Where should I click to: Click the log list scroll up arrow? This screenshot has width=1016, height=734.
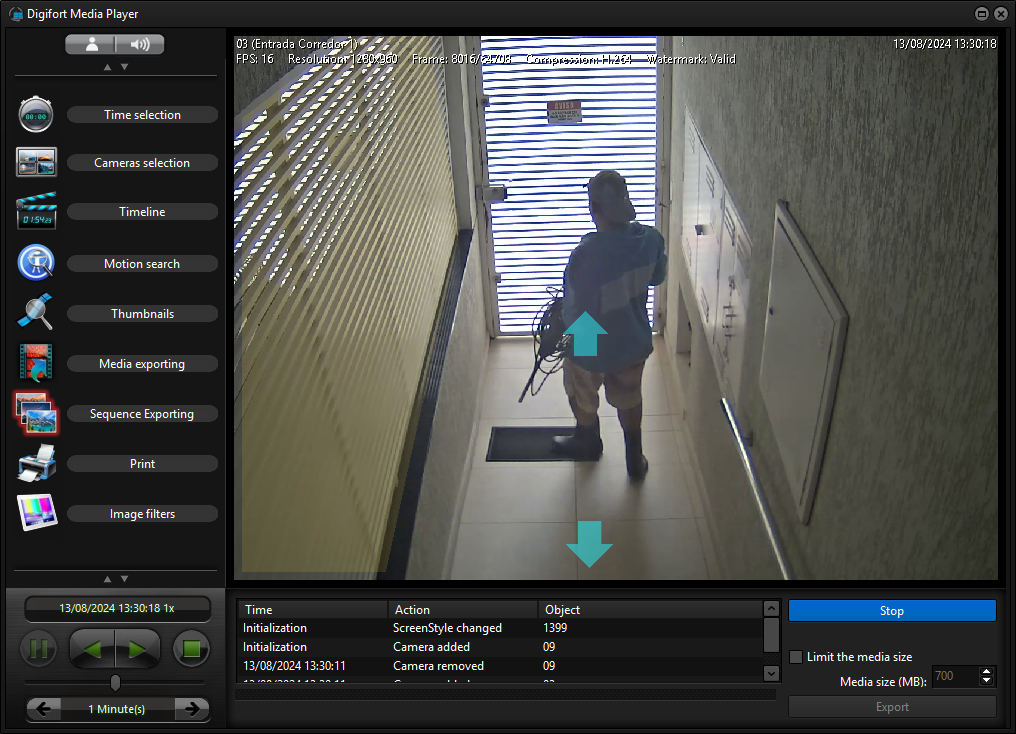771,608
